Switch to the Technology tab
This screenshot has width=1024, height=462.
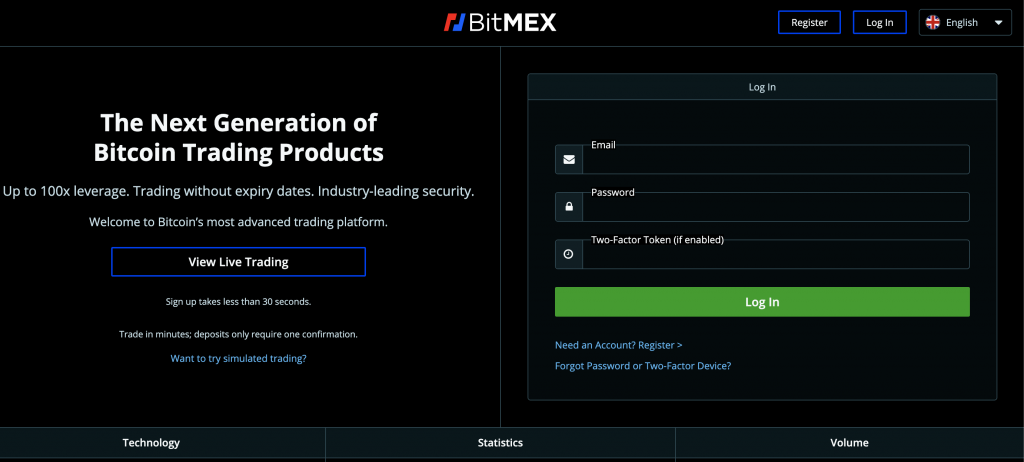151,443
